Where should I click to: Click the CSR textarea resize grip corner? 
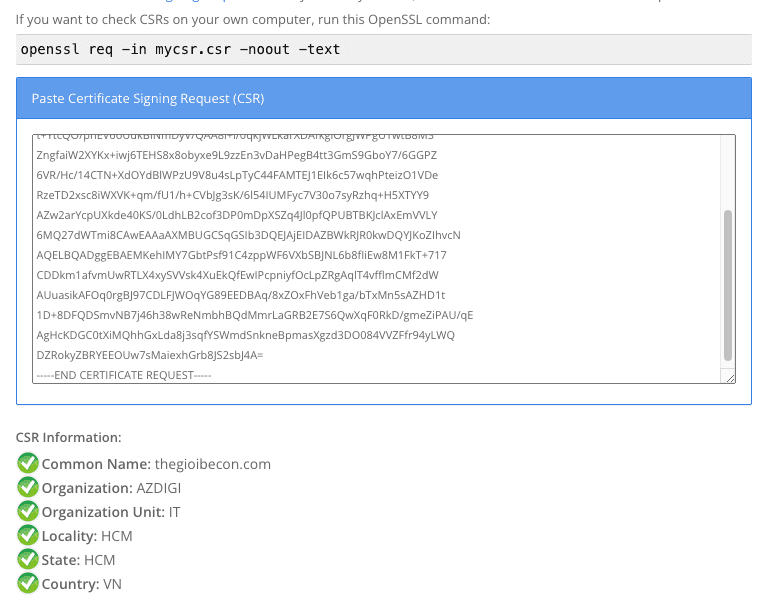730,378
